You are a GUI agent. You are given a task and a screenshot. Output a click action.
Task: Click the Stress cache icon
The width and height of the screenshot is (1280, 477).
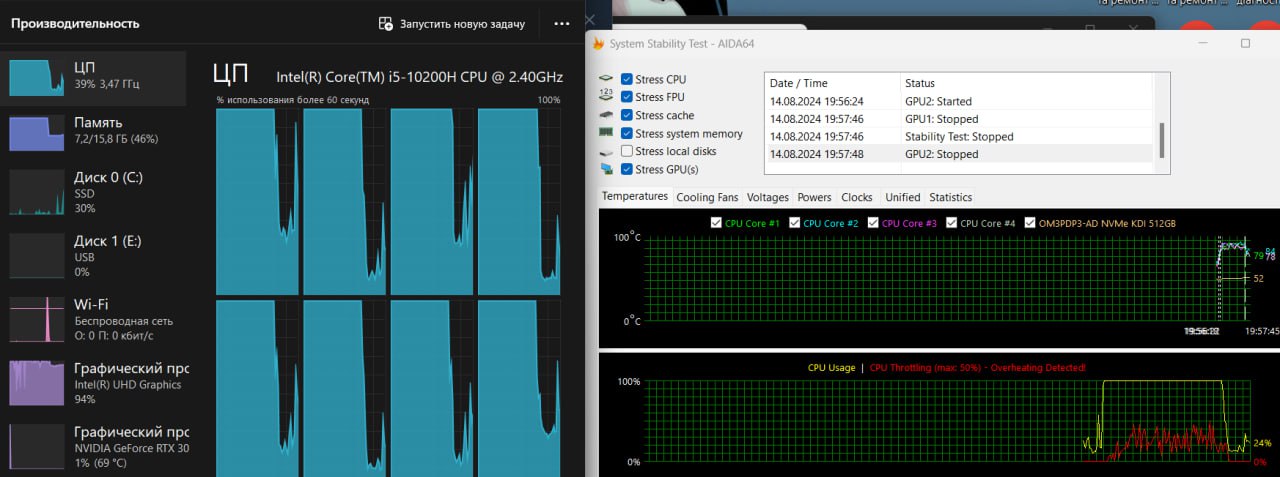pyautogui.click(x=605, y=115)
